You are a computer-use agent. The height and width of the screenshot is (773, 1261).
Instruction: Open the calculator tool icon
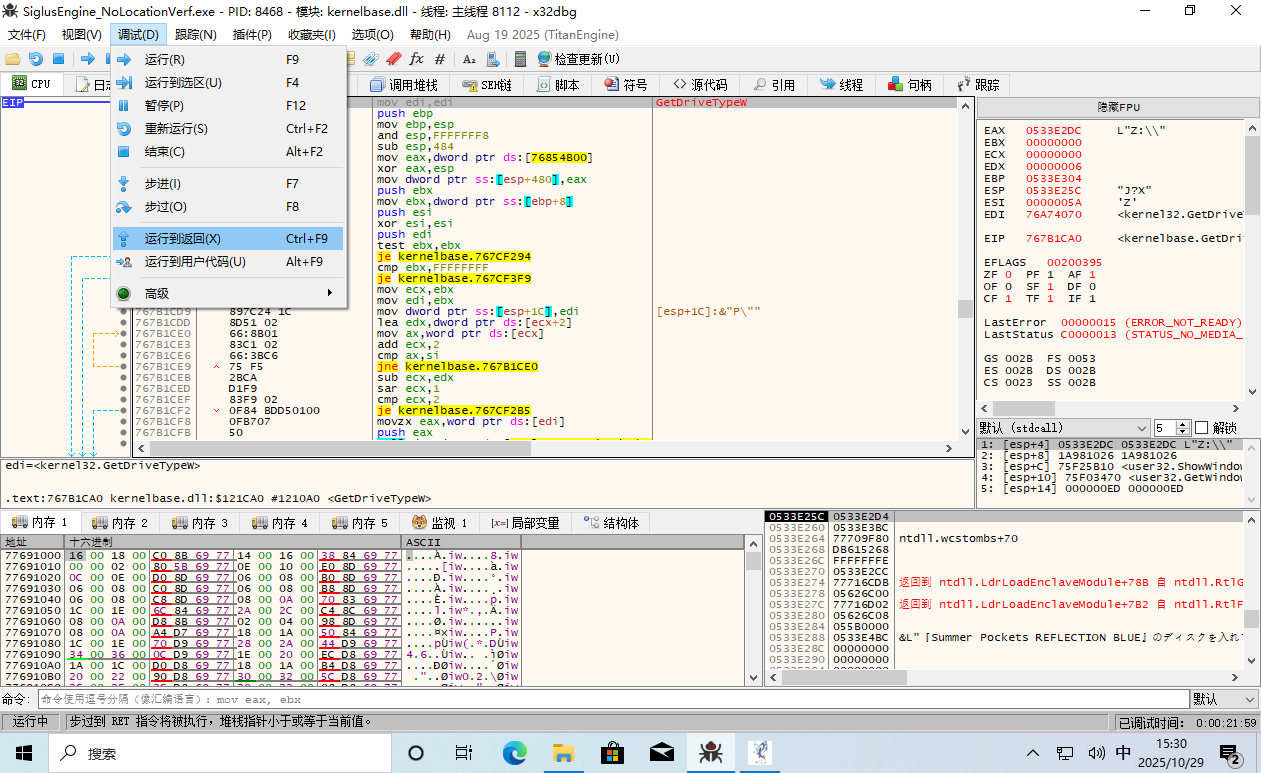point(520,59)
